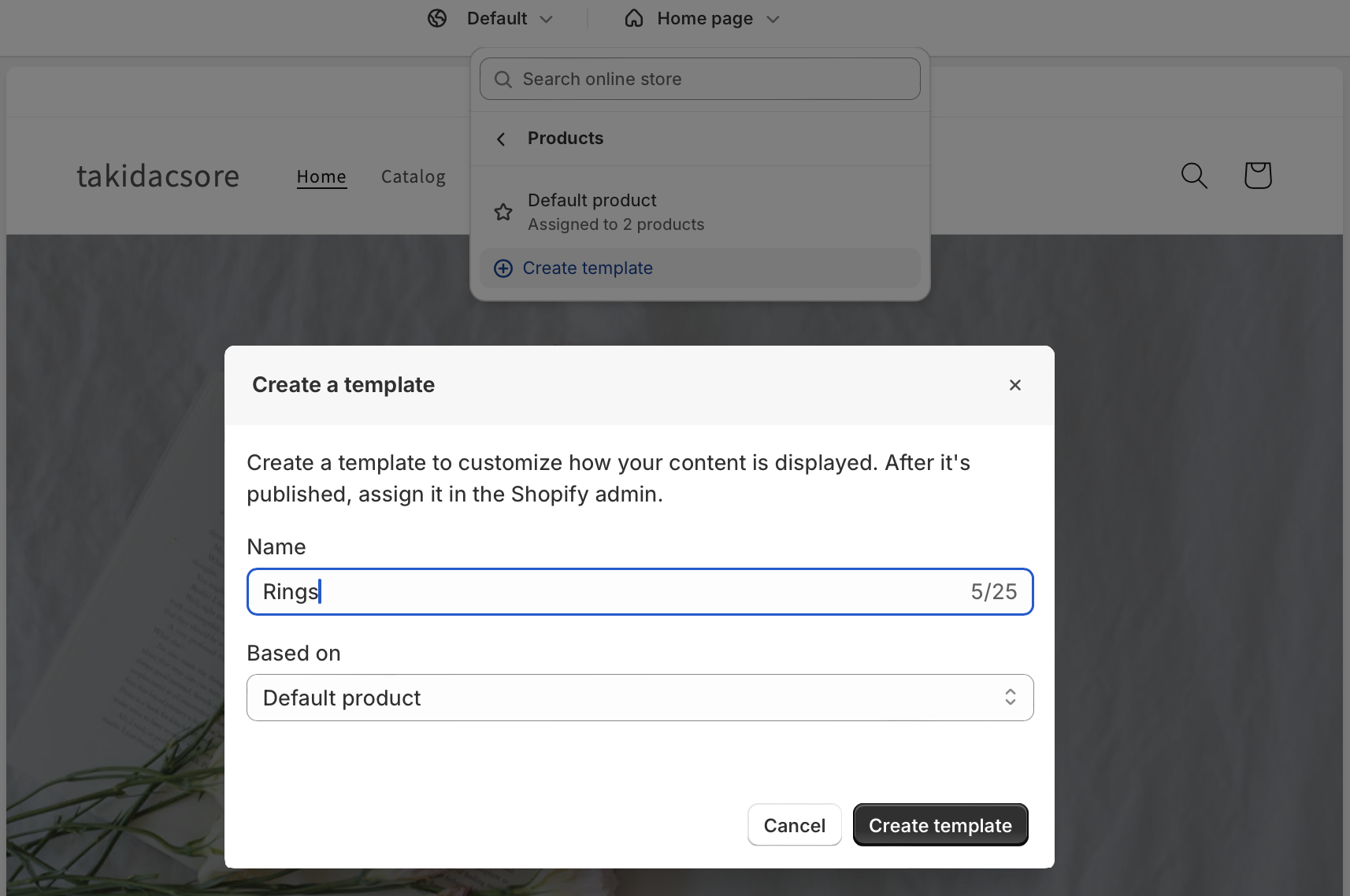
Task: Focus the Search online store field
Action: pyautogui.click(x=709, y=80)
